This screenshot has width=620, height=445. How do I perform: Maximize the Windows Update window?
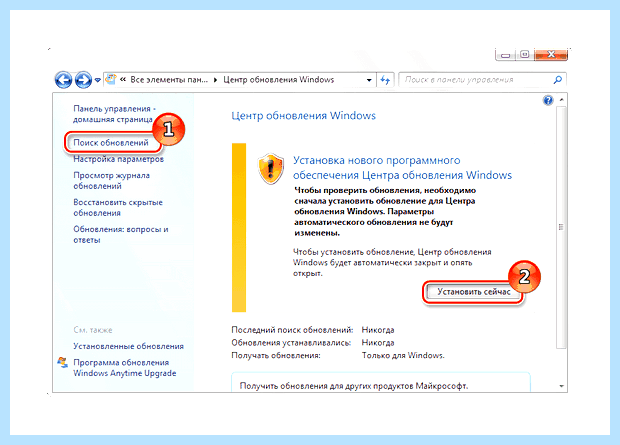click(x=524, y=55)
